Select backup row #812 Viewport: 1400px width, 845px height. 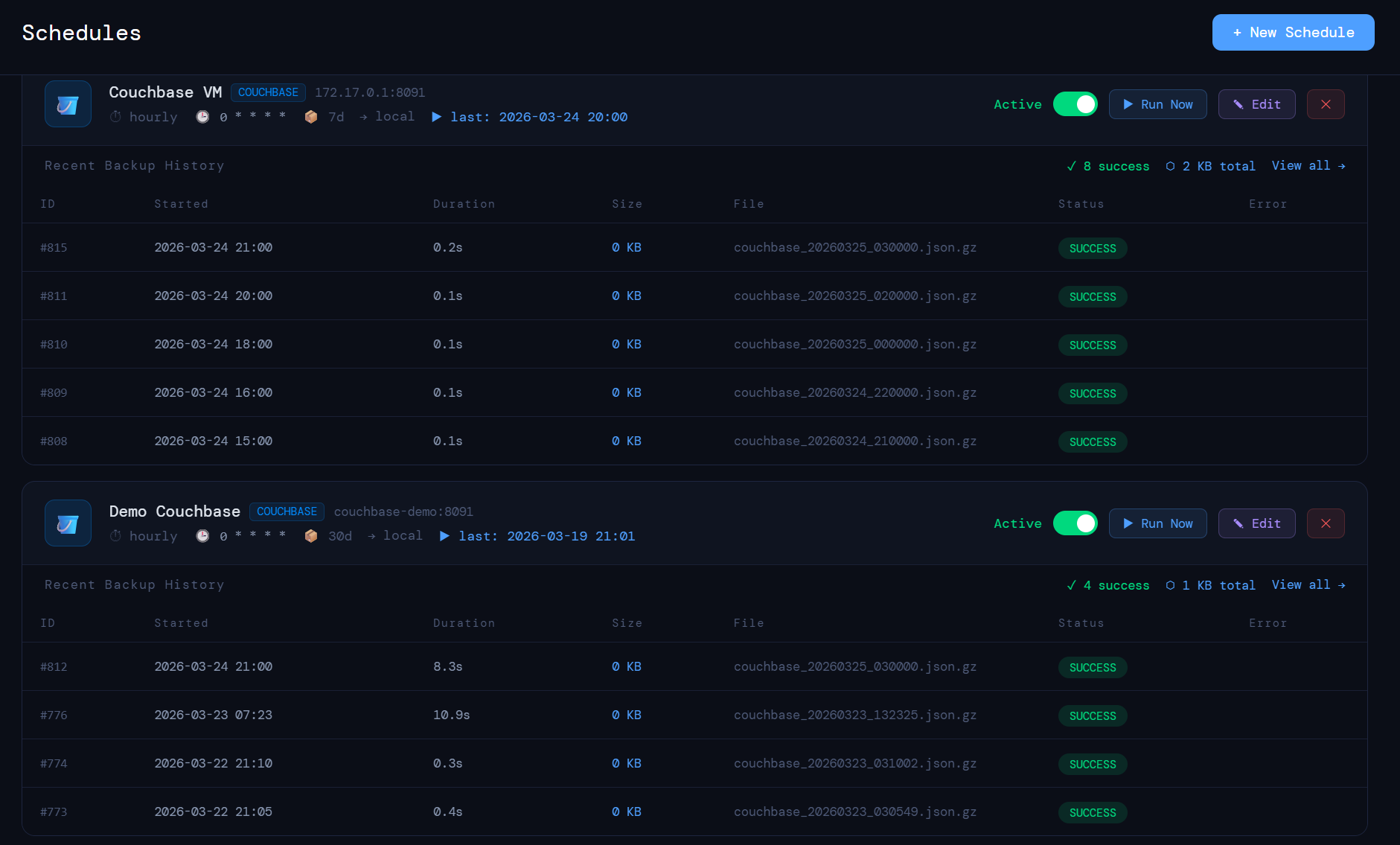pyautogui.click(x=694, y=666)
